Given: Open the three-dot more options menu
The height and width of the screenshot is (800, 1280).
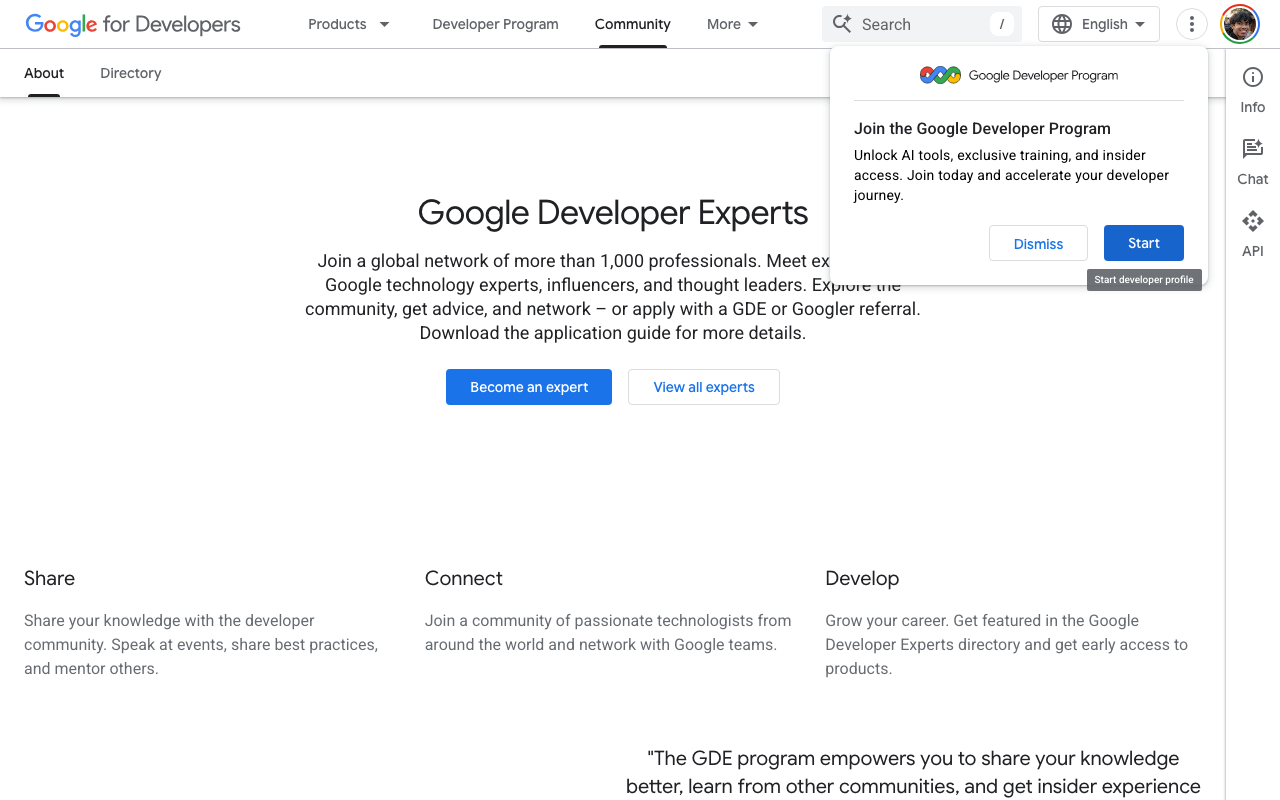Looking at the screenshot, I should pyautogui.click(x=1191, y=23).
